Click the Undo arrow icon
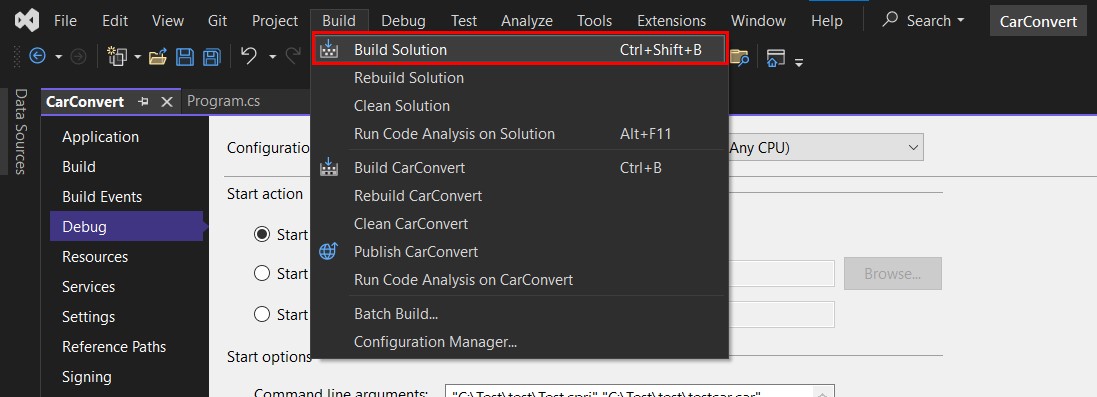 (249, 56)
